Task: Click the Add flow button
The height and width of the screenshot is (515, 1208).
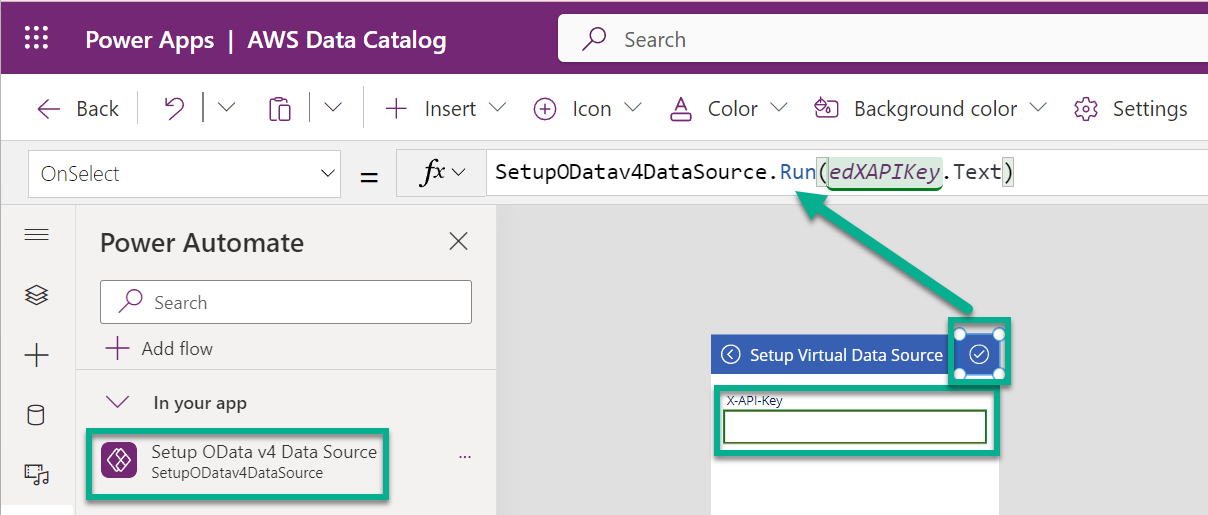Action: [160, 348]
